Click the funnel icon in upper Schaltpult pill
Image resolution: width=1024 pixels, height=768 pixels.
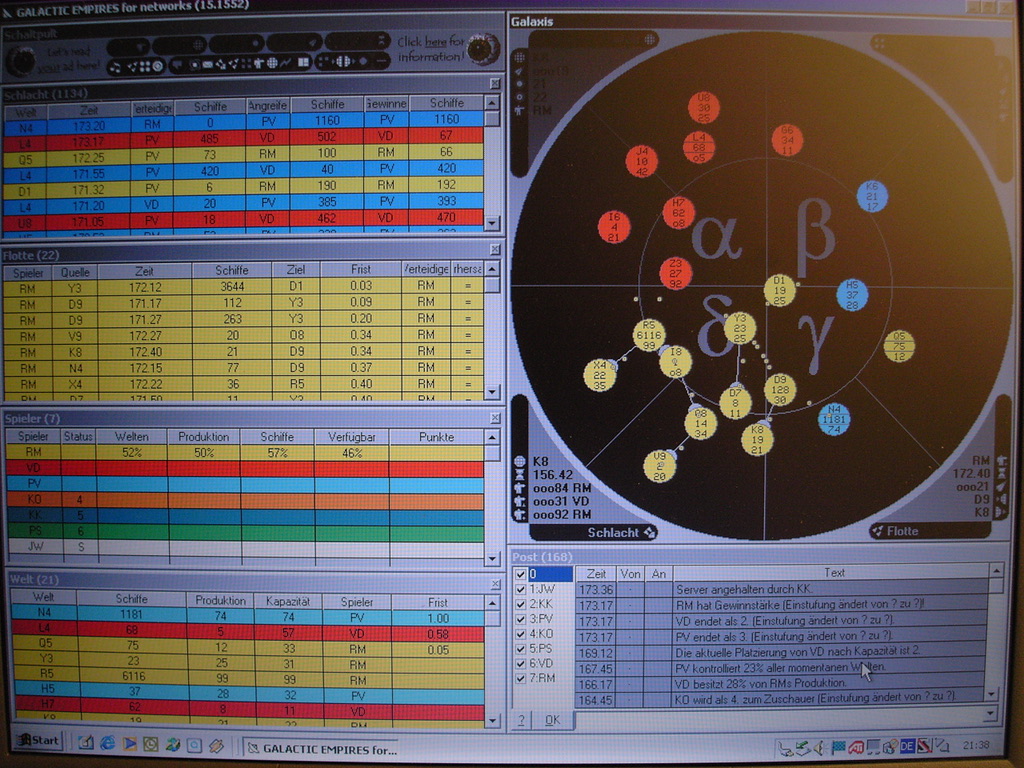pyautogui.click(x=140, y=46)
